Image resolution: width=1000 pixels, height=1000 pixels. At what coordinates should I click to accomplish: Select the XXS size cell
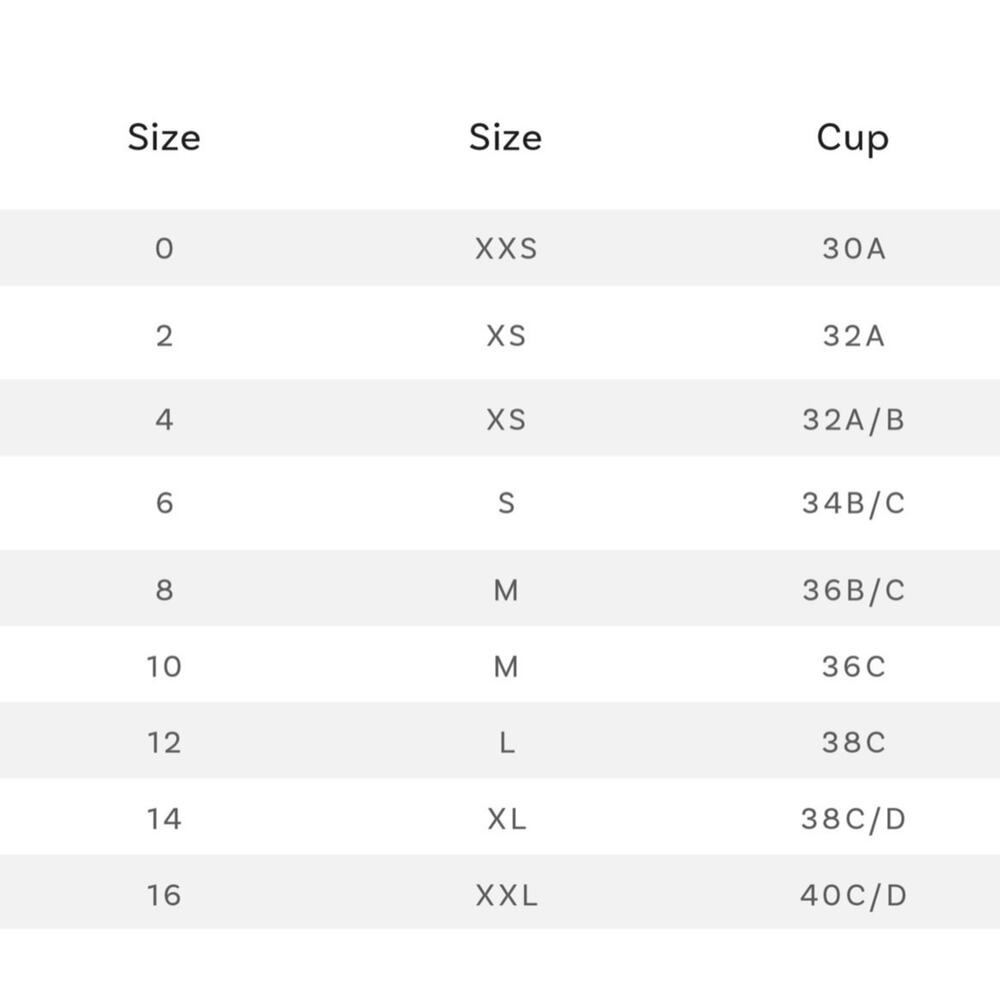coord(506,249)
